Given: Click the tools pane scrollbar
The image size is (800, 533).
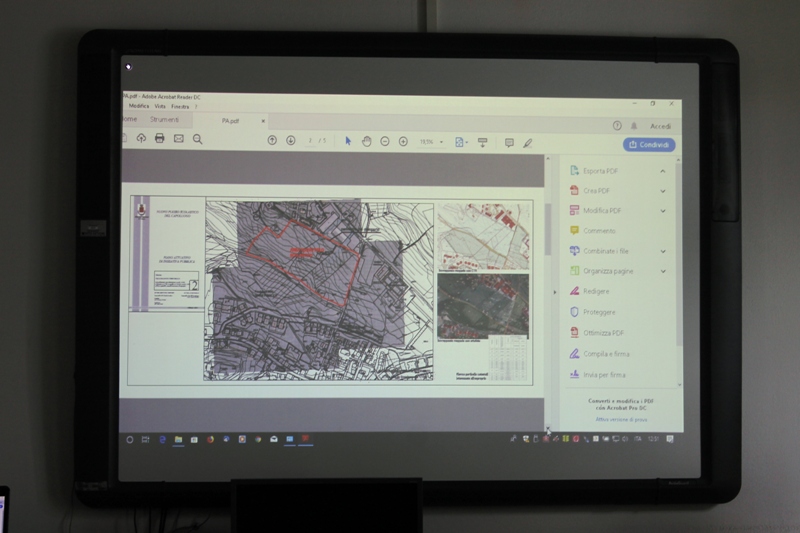Looking at the screenshot, I should [x=679, y=255].
